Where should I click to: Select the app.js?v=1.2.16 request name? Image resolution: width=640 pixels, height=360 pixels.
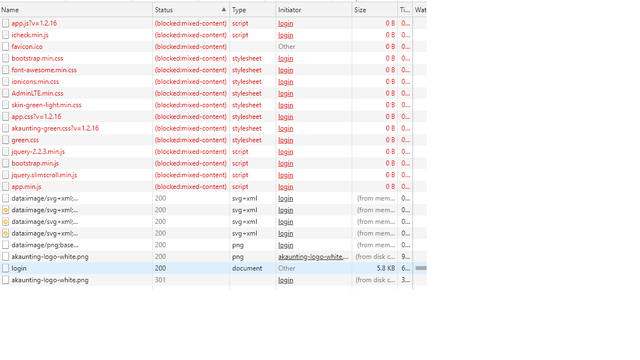(x=34, y=23)
